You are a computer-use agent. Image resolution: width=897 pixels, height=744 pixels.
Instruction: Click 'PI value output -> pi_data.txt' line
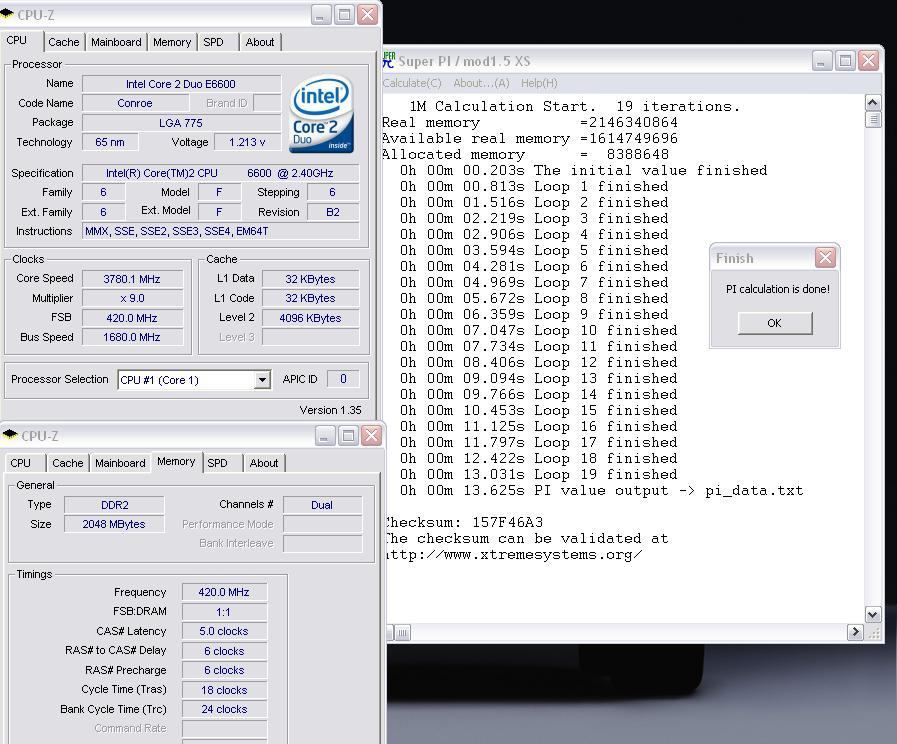[x=602, y=491]
